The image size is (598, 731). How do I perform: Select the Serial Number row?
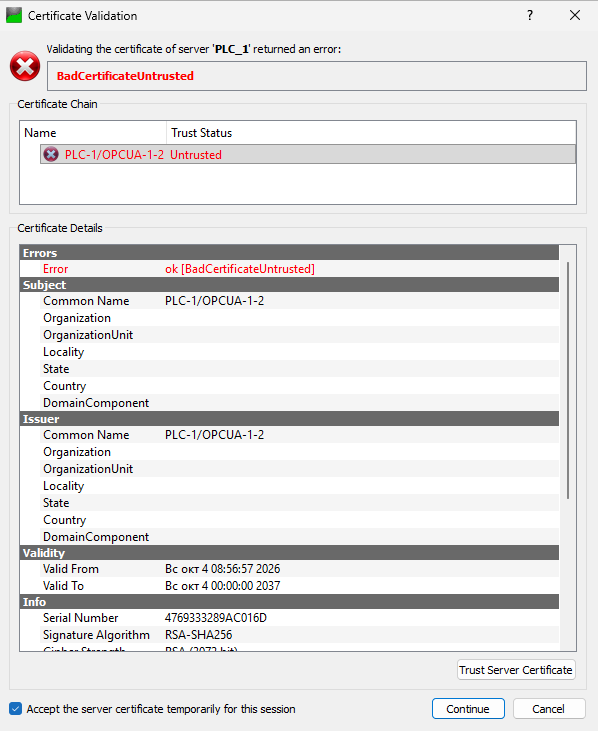289,618
